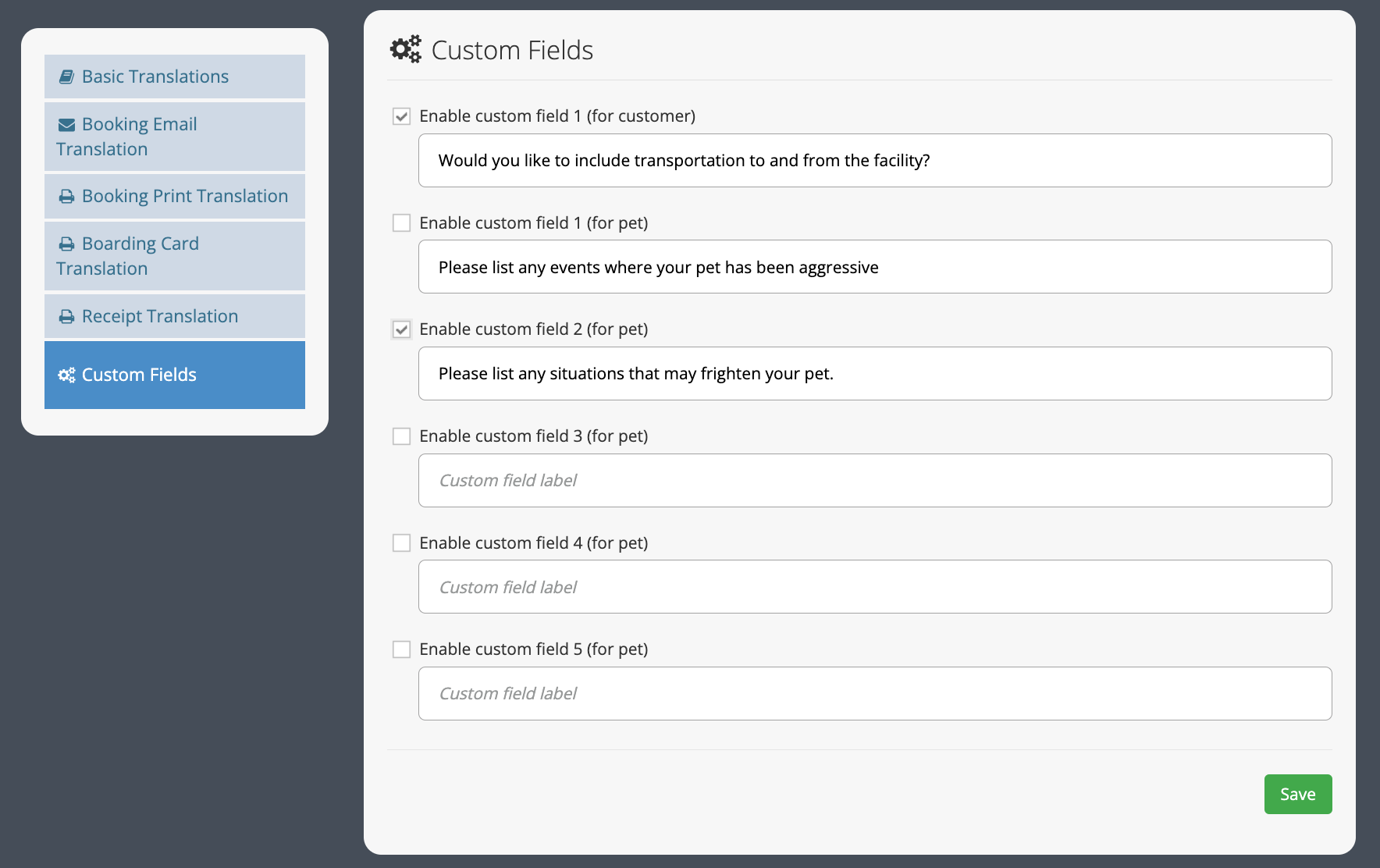
Task: Click the large gears icon in Custom Fields heading
Action: [406, 49]
